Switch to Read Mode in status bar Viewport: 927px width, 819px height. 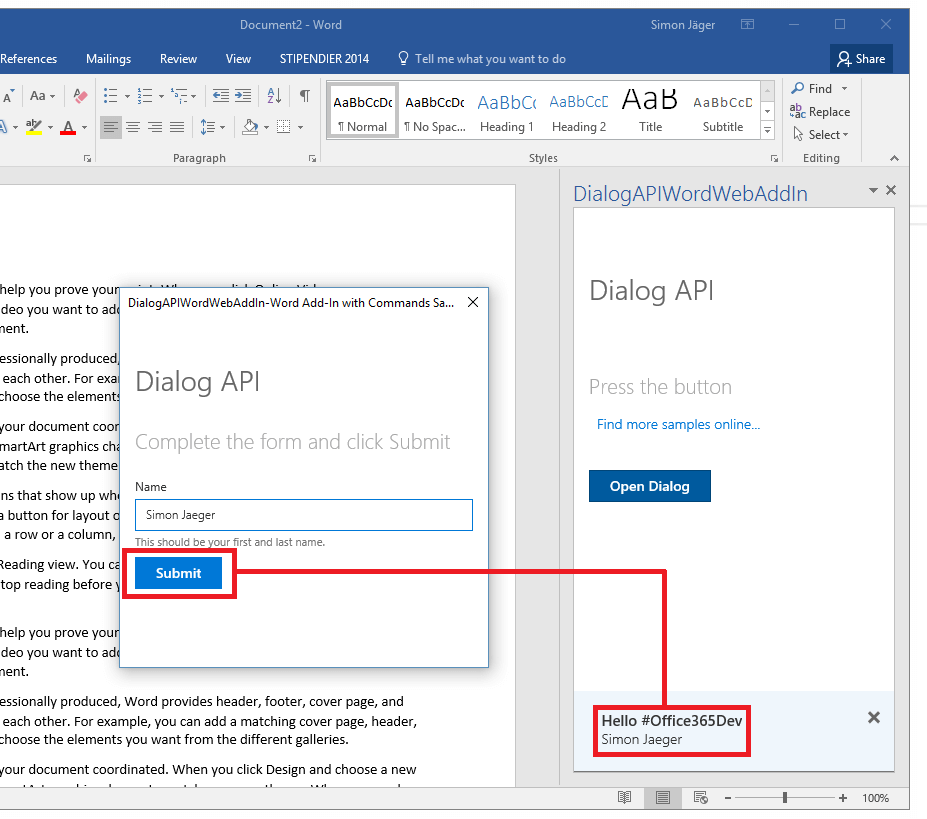(625, 797)
